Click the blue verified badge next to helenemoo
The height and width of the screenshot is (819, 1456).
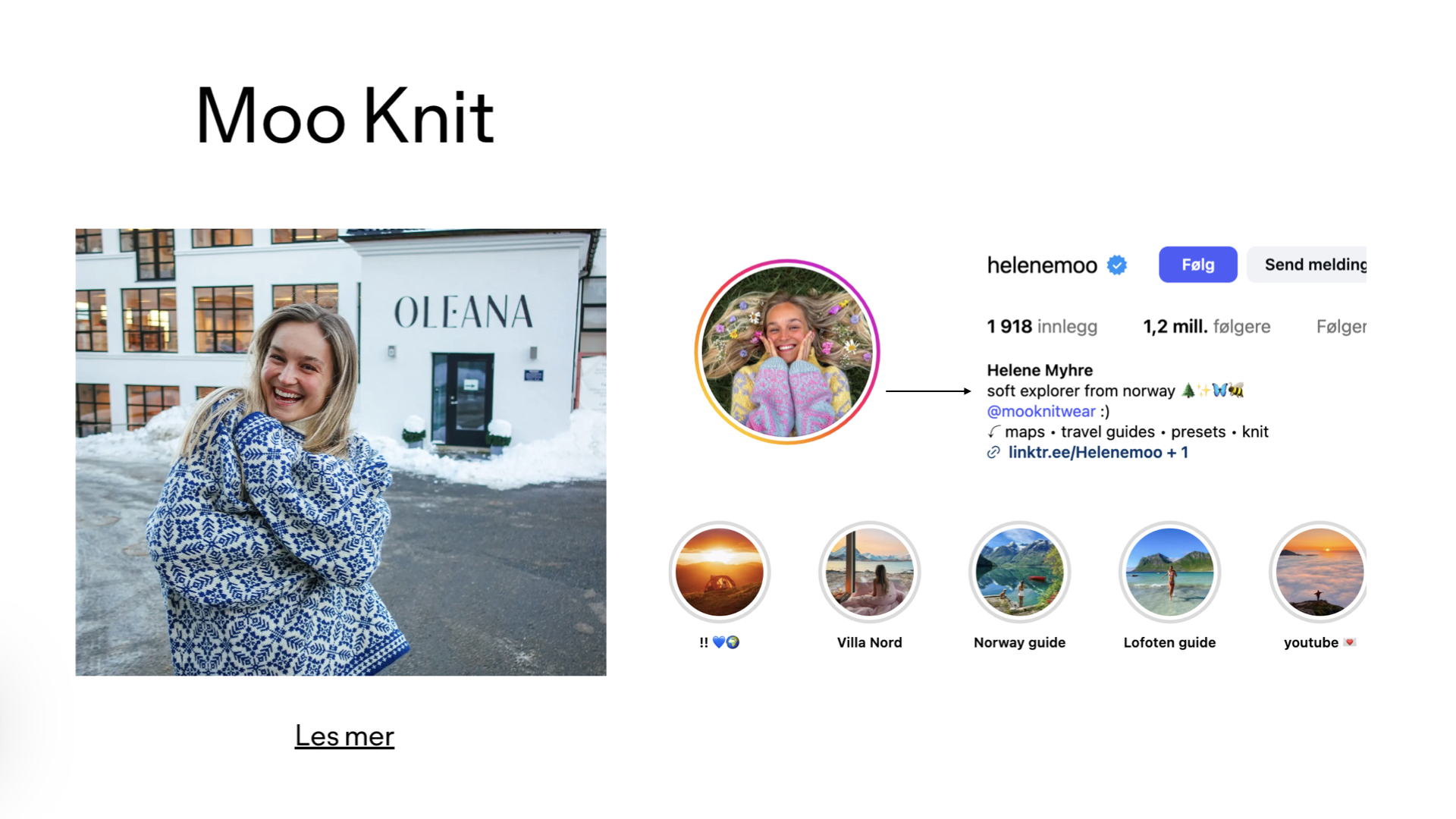(1116, 265)
